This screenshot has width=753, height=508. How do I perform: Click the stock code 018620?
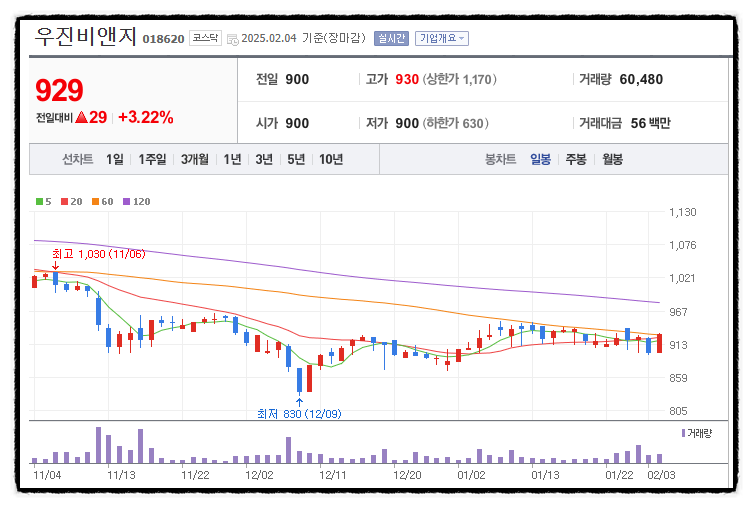[163, 39]
